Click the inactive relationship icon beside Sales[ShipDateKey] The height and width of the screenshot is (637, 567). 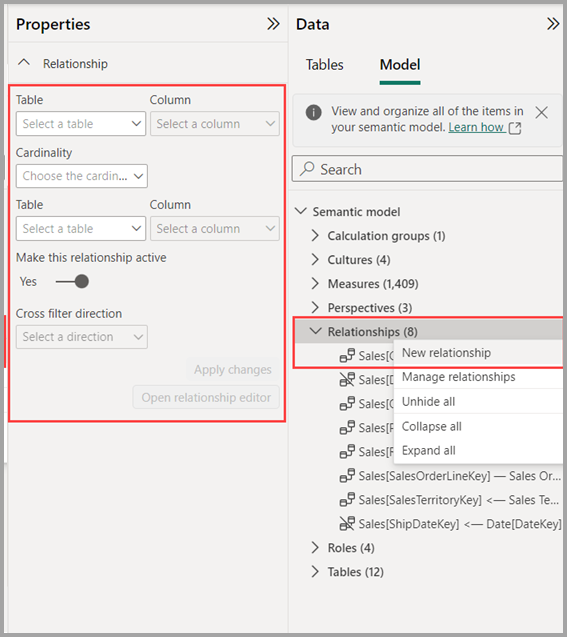(347, 524)
